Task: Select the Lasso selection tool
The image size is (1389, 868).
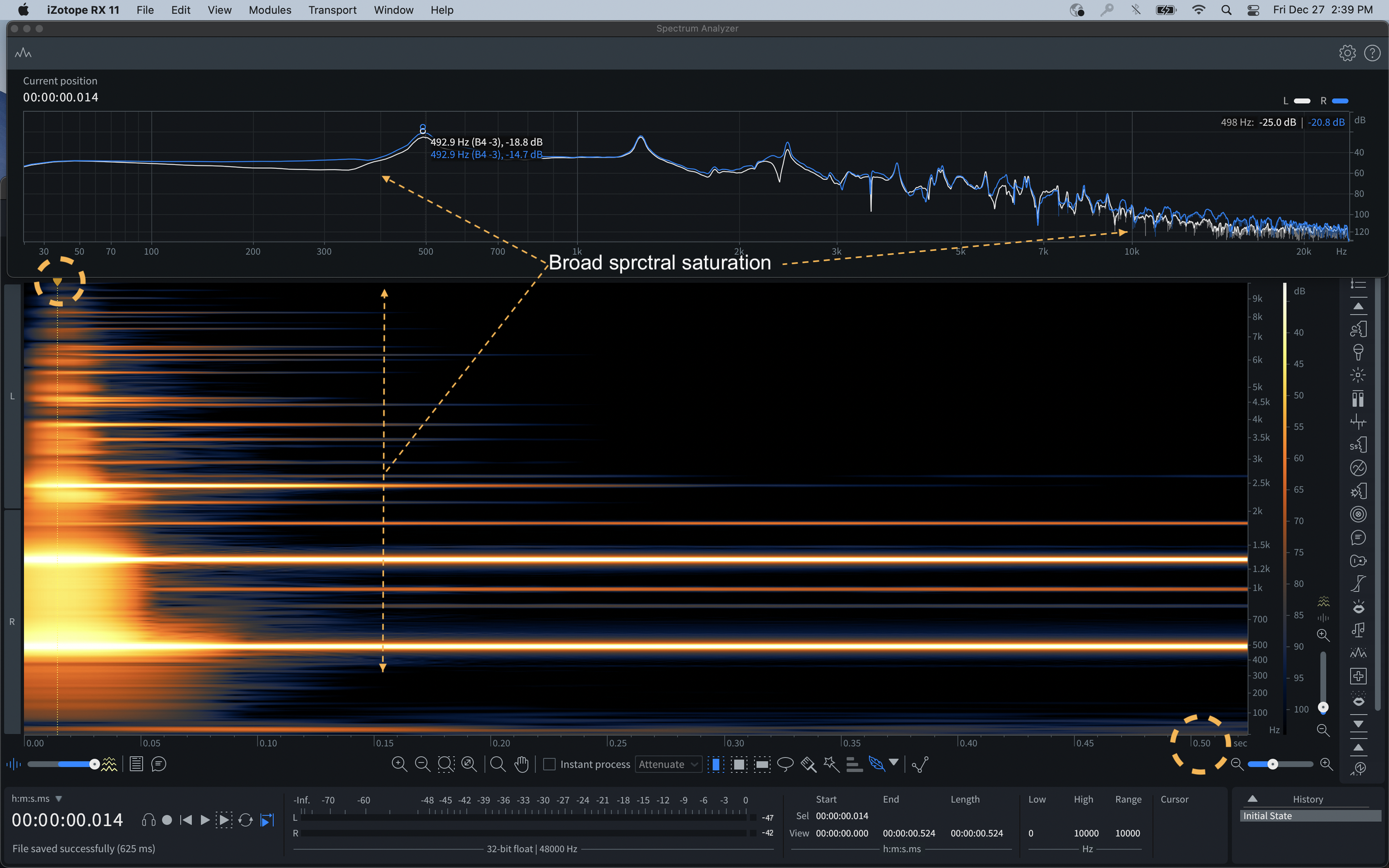Action: pyautogui.click(x=785, y=764)
